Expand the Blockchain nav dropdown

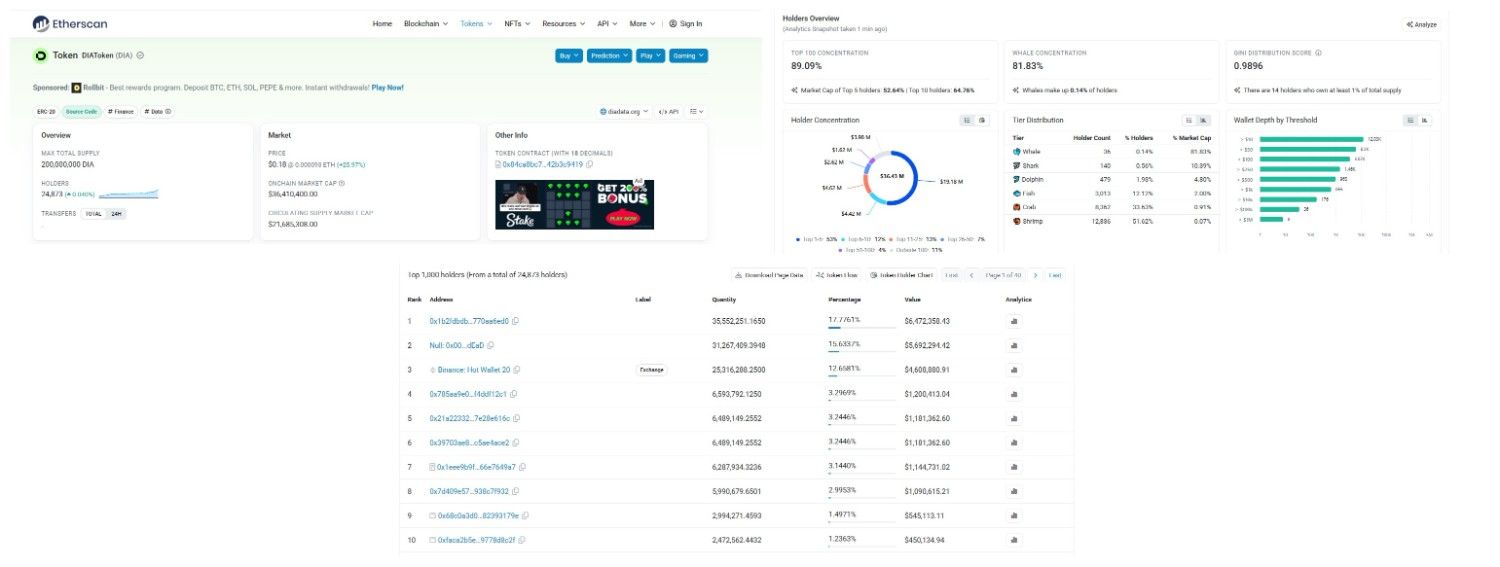click(427, 23)
